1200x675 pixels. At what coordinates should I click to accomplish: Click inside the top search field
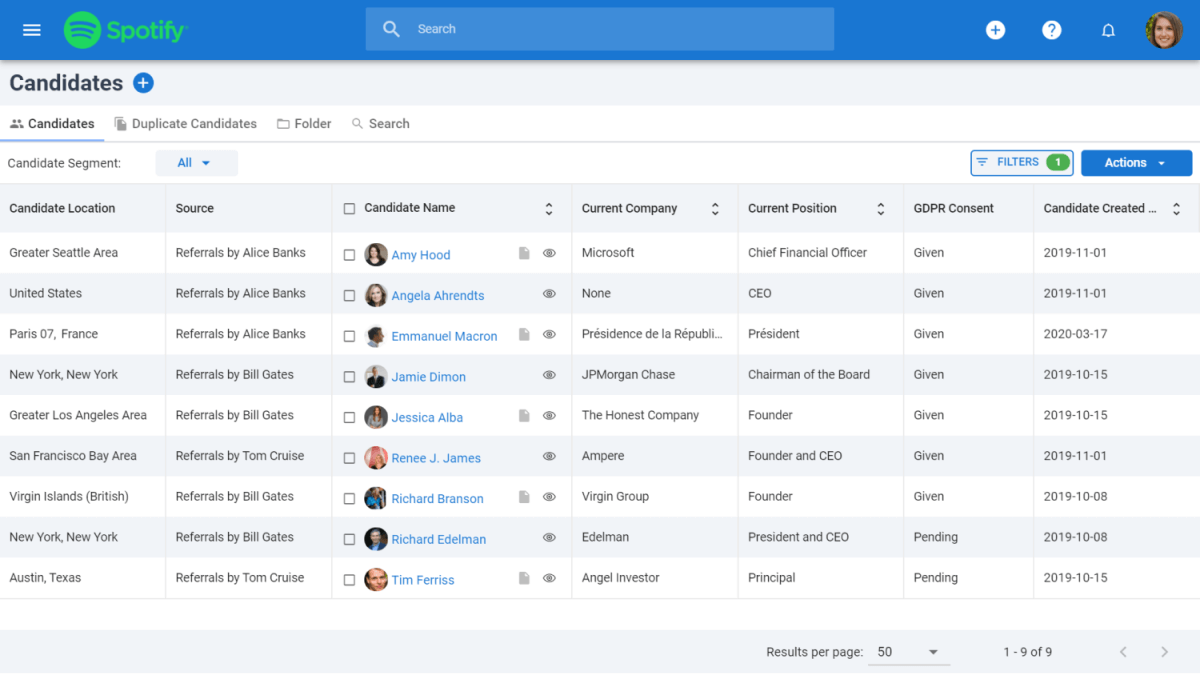click(599, 28)
